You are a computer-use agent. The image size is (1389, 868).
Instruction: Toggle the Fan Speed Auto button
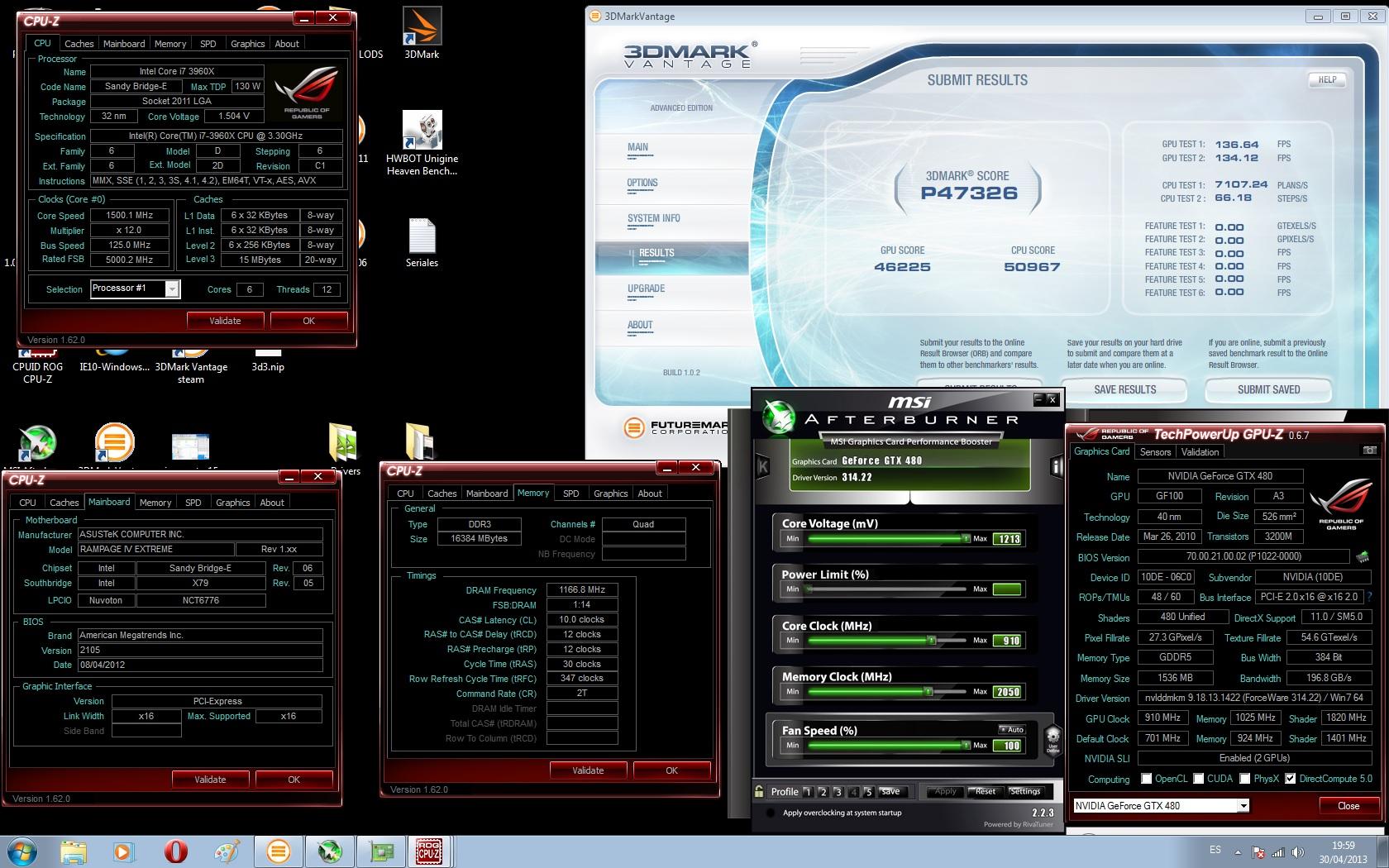(1012, 729)
